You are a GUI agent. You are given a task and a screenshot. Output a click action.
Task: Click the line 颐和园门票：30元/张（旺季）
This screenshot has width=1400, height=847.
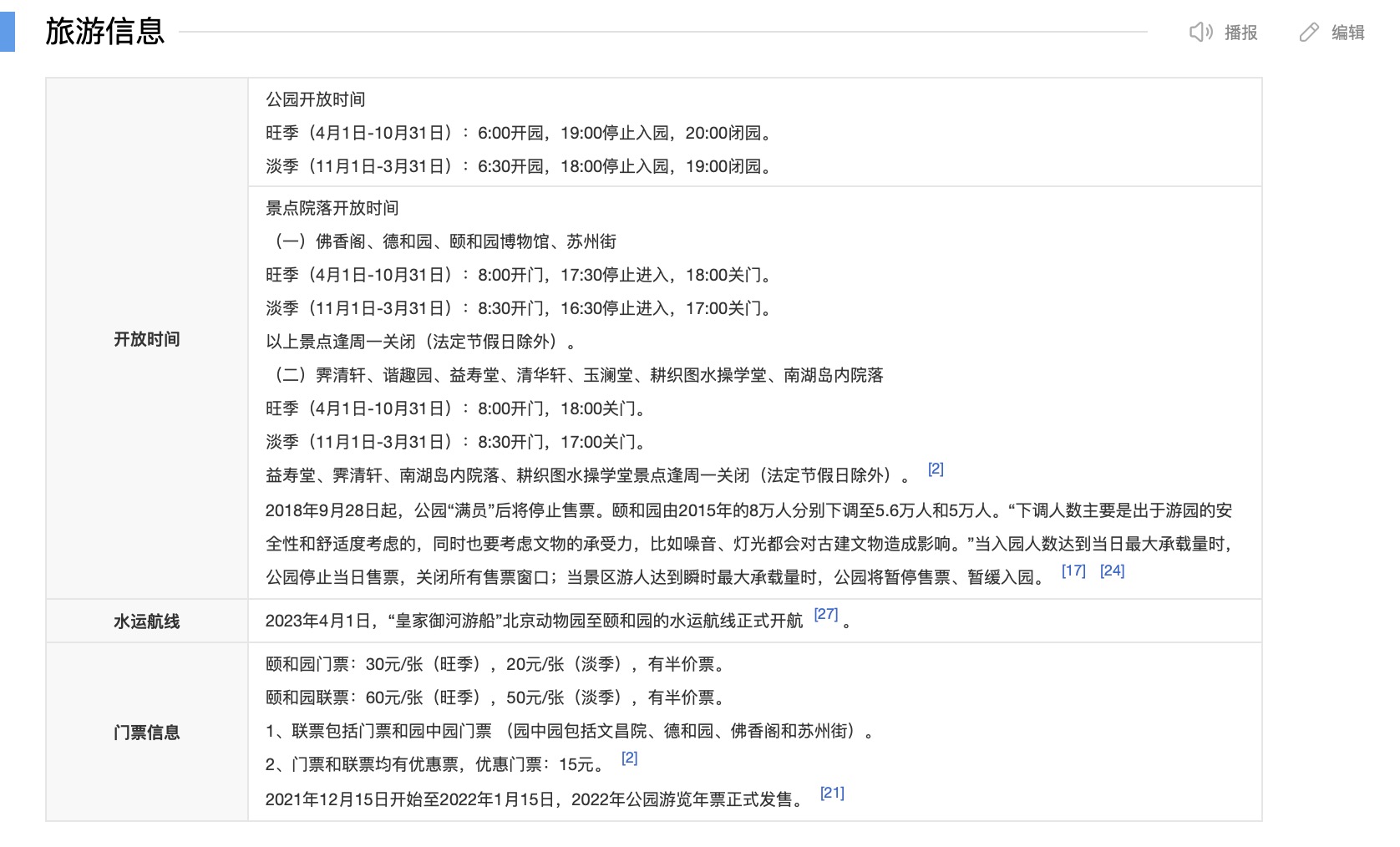click(x=498, y=664)
